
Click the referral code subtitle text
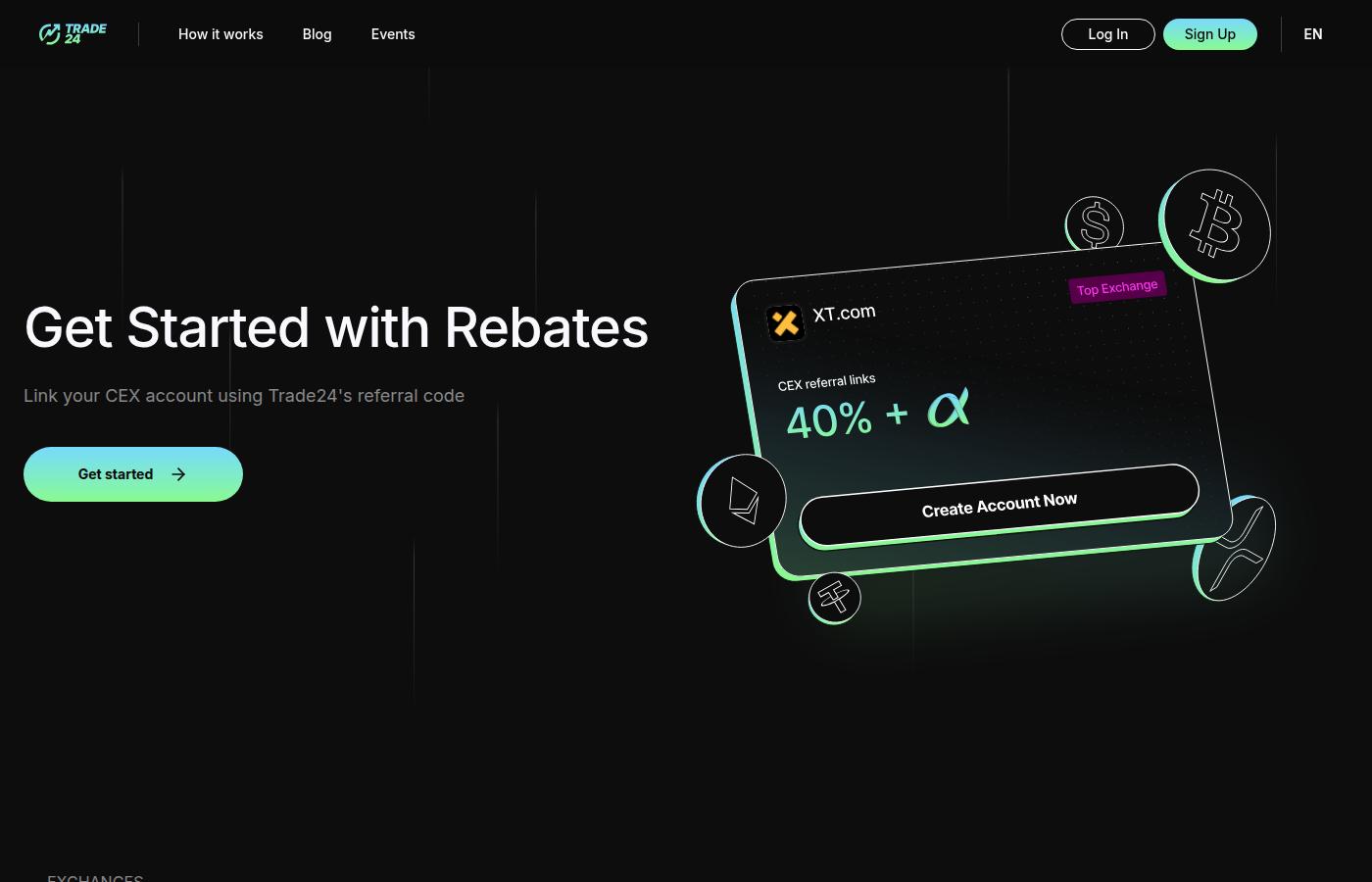(x=244, y=396)
